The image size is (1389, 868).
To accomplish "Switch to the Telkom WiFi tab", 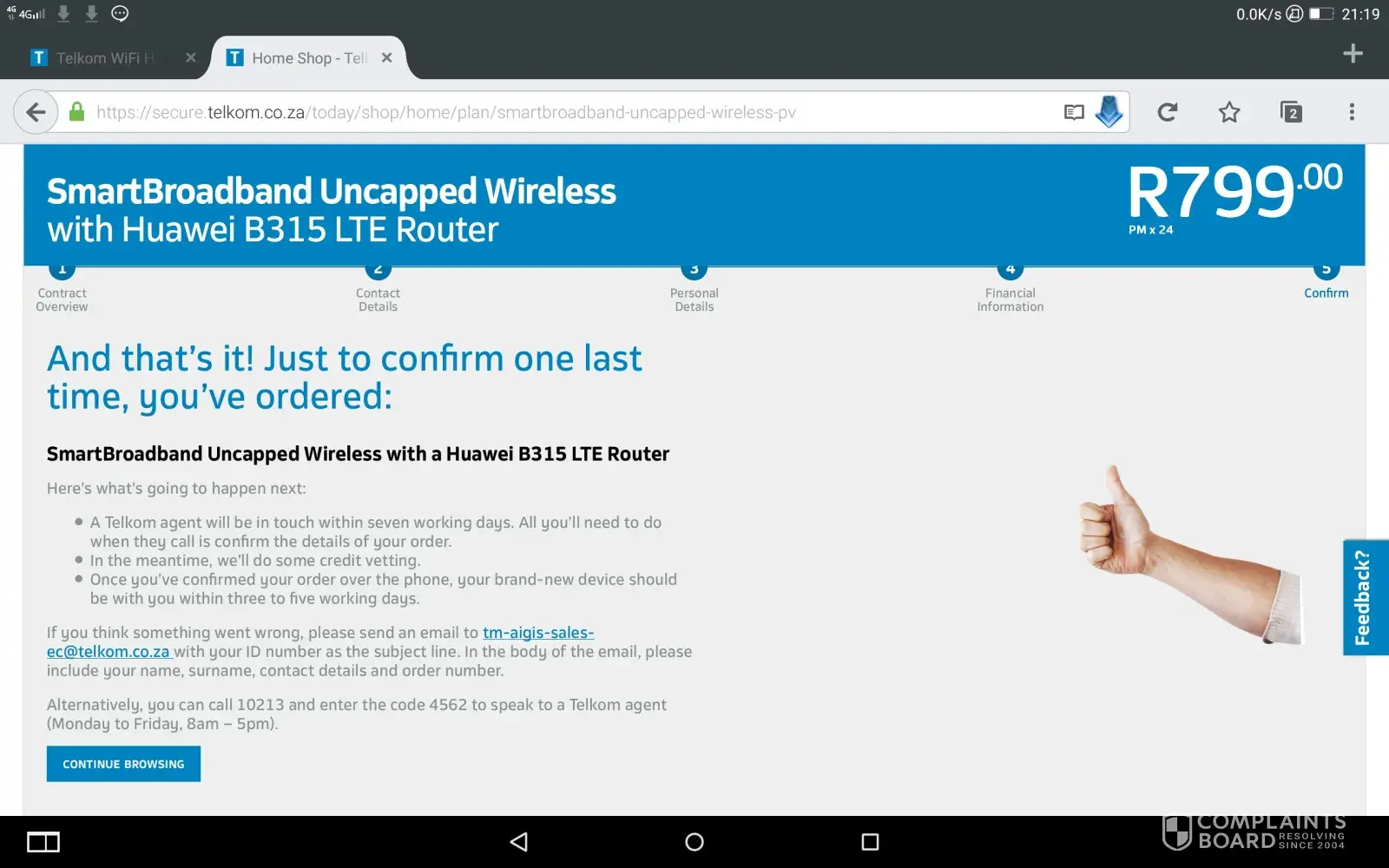I will 104,58.
